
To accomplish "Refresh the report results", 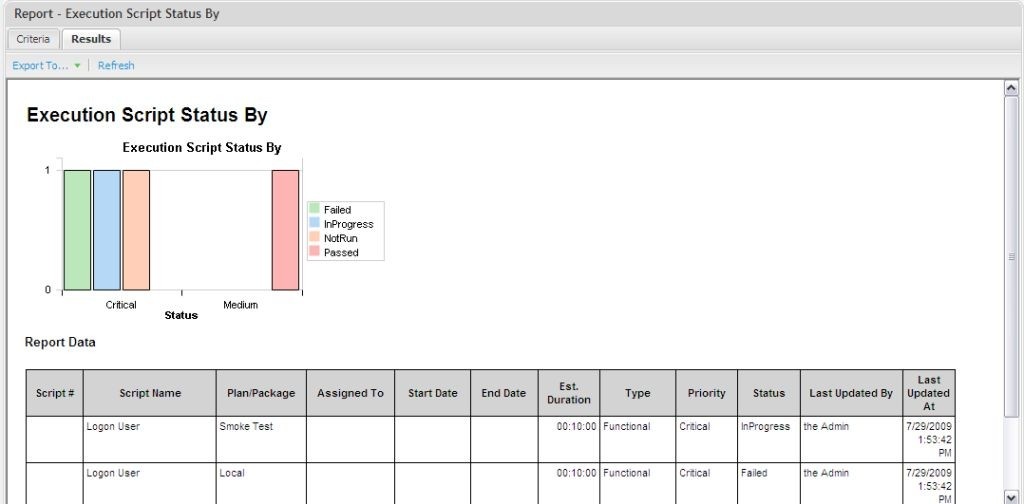I will click(x=116, y=66).
